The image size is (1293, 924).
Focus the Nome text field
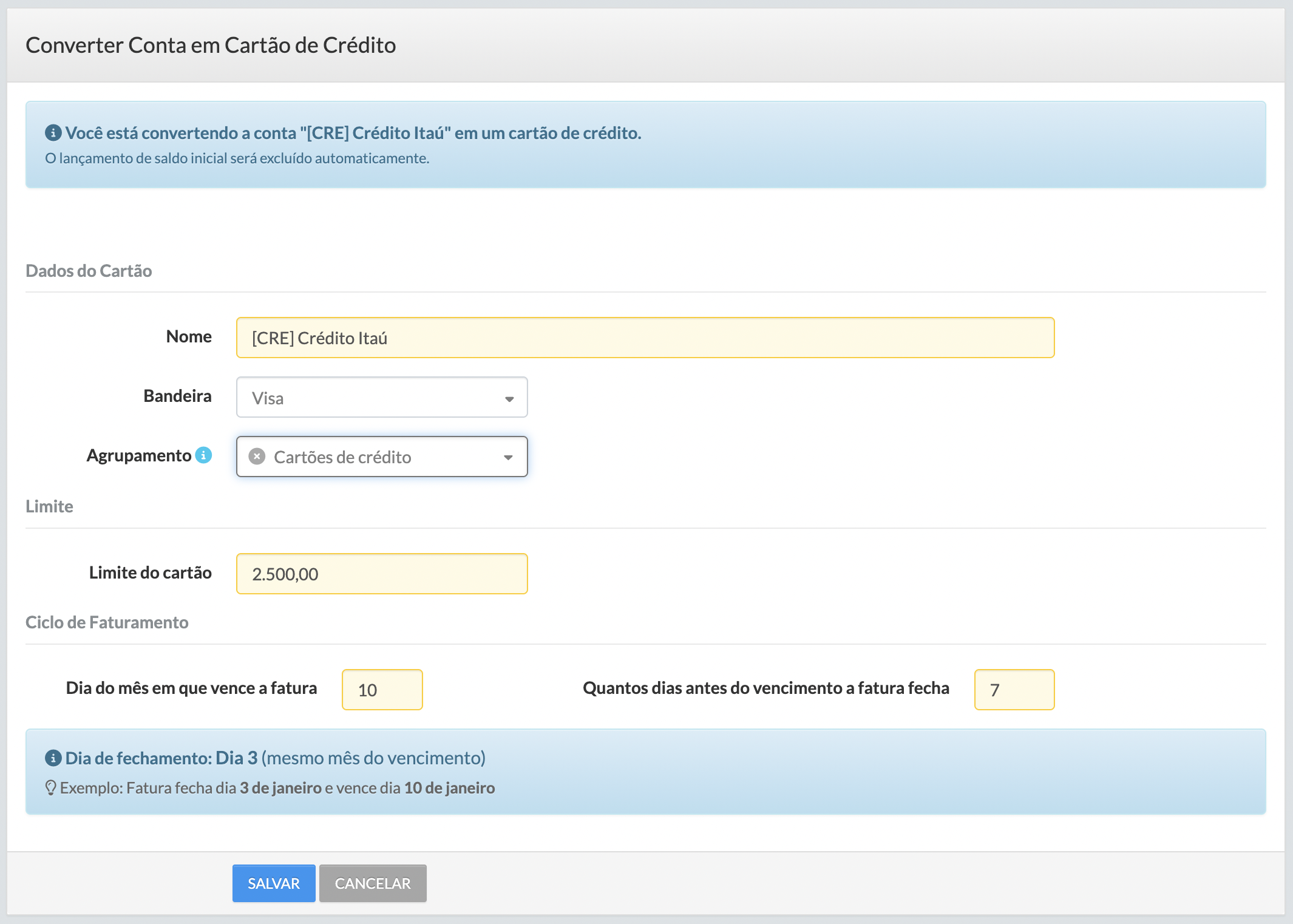[x=645, y=338]
